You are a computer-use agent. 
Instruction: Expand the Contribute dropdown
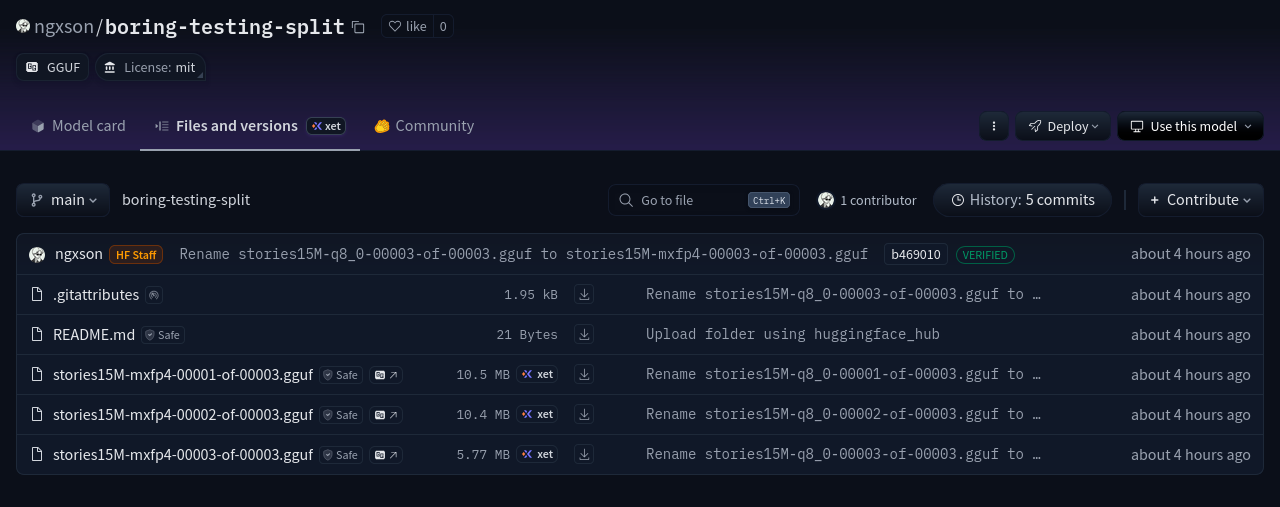[x=1200, y=200]
